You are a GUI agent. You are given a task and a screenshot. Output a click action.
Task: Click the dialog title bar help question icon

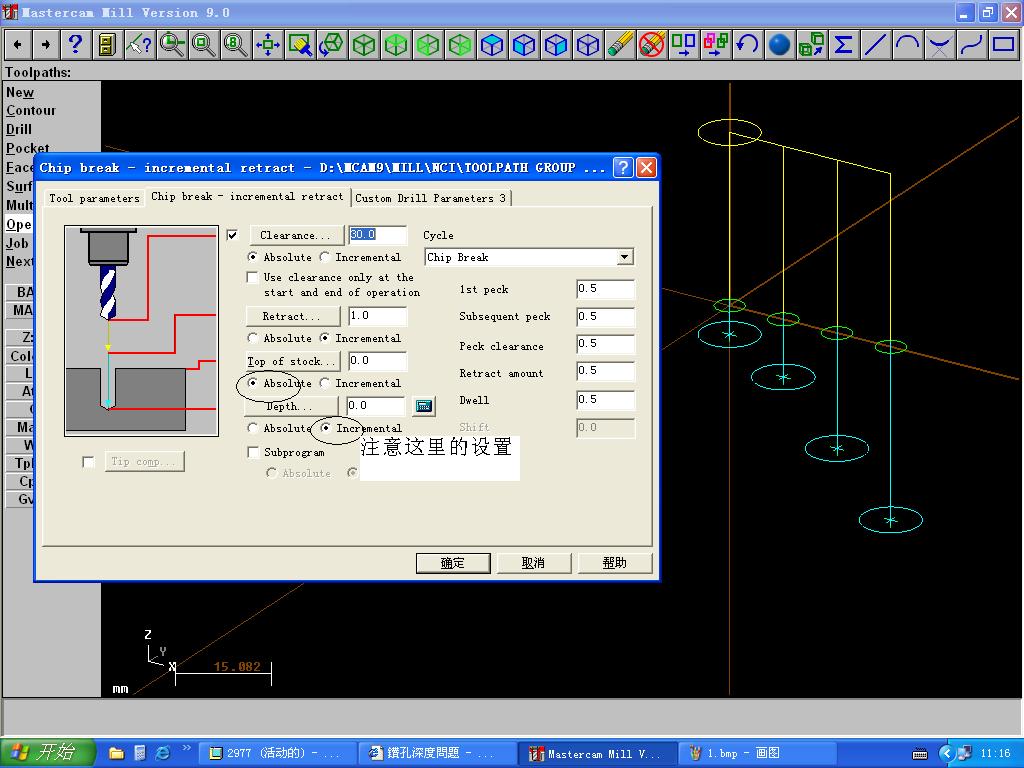[x=623, y=168]
